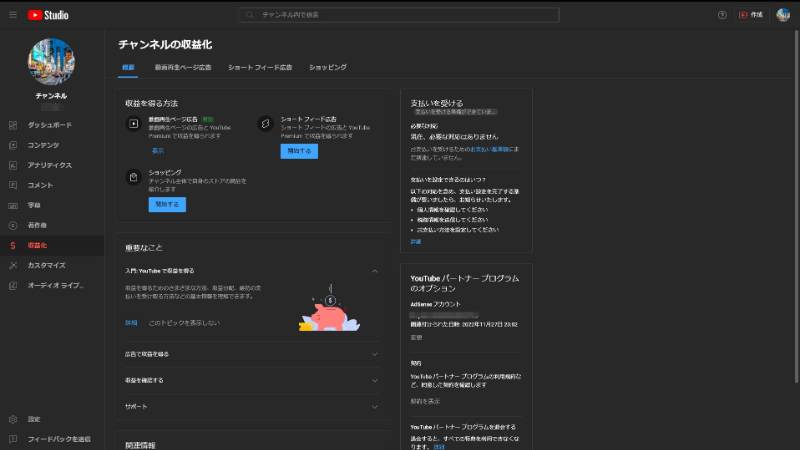Click このトピックを表示しない
800x450 pixels.
tap(184, 323)
